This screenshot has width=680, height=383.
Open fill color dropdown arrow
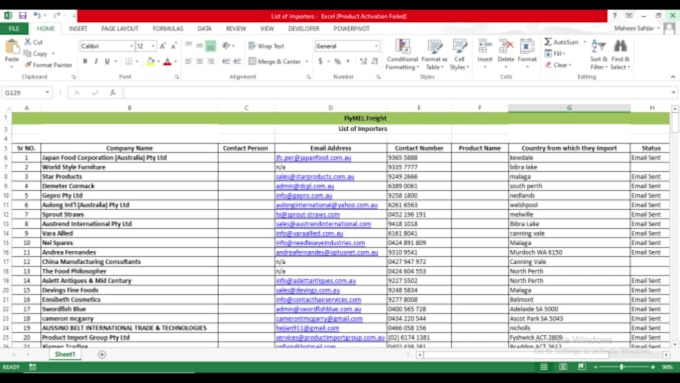[158, 61]
